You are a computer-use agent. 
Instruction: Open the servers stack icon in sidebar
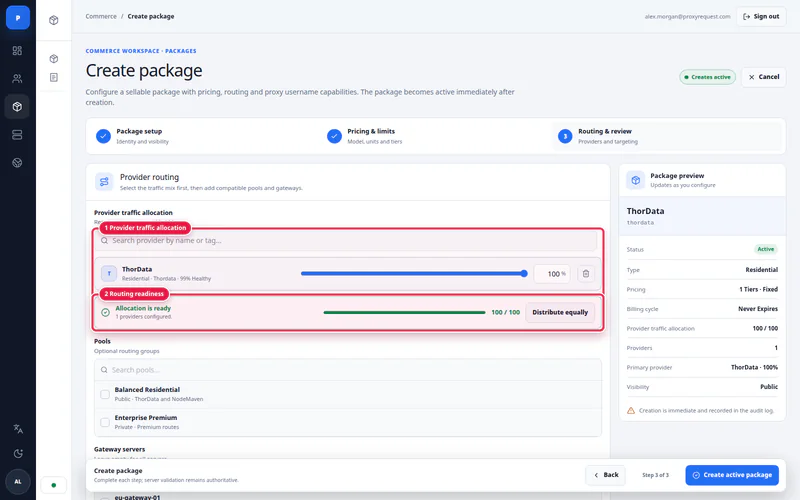pyautogui.click(x=17, y=135)
